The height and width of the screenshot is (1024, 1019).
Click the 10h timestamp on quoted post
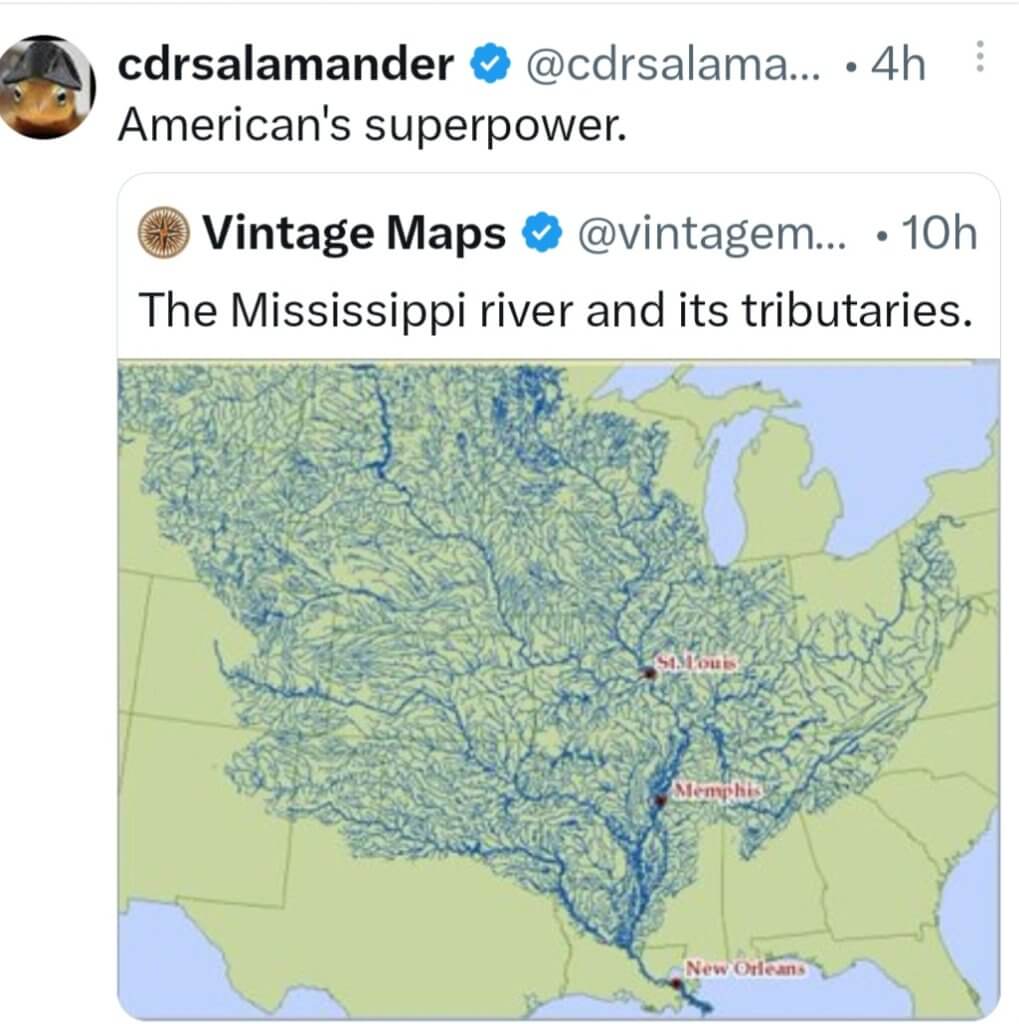pyautogui.click(x=938, y=234)
